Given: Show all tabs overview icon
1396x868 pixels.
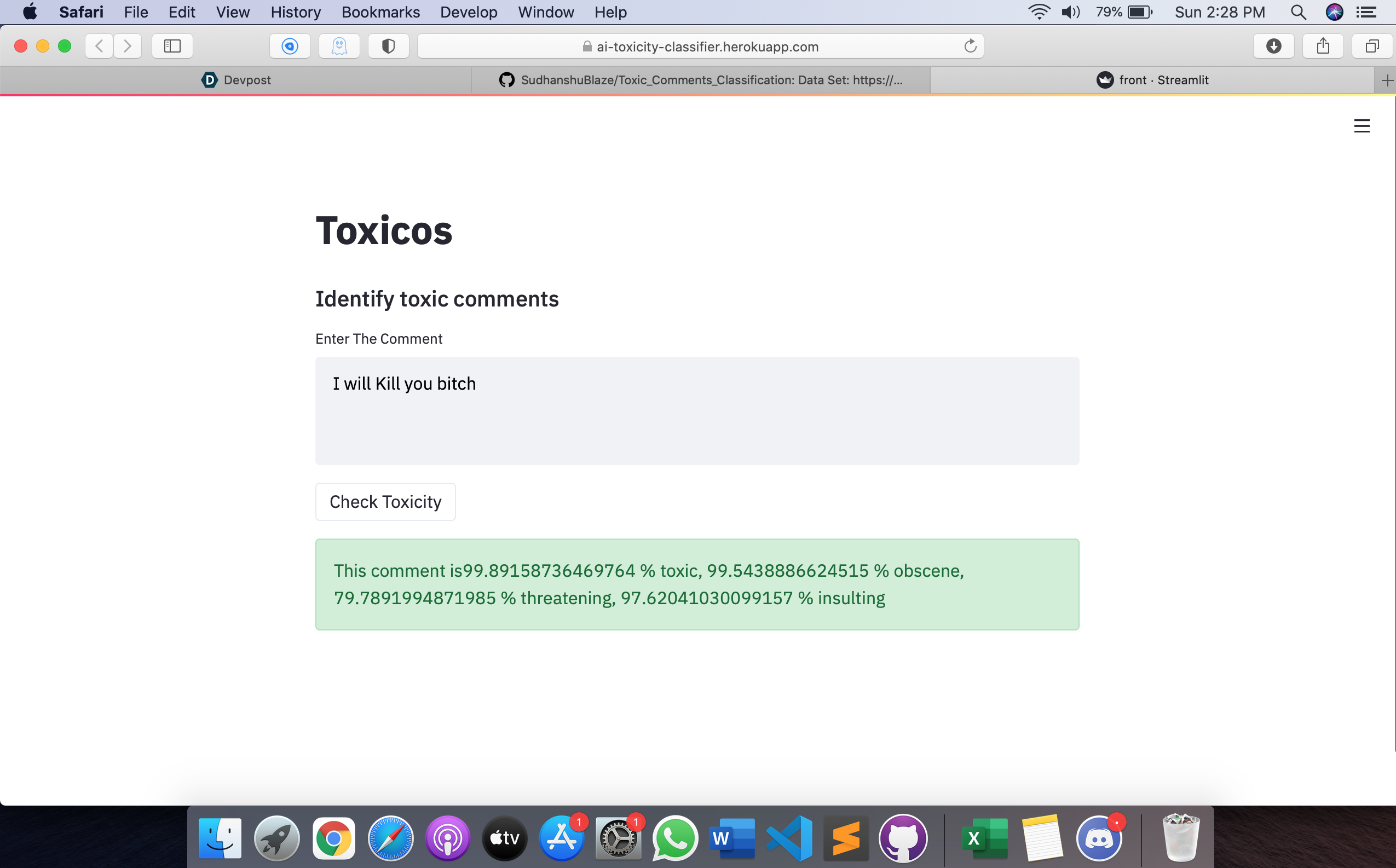Looking at the screenshot, I should pos(1372,46).
